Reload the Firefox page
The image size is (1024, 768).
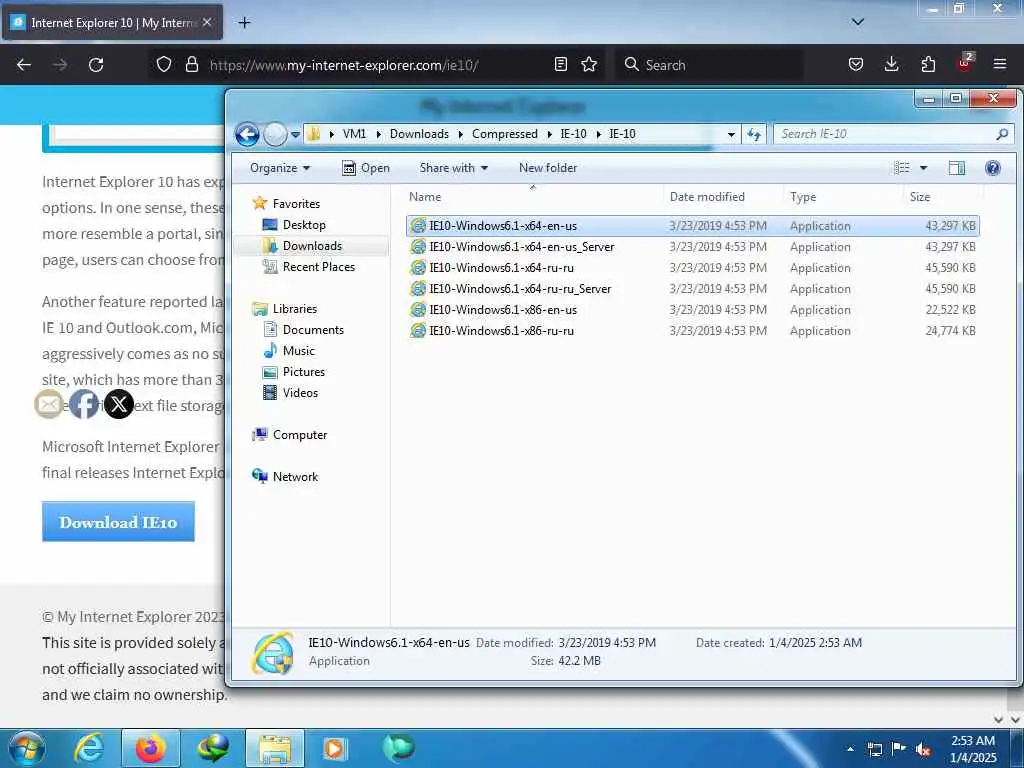pos(96,65)
